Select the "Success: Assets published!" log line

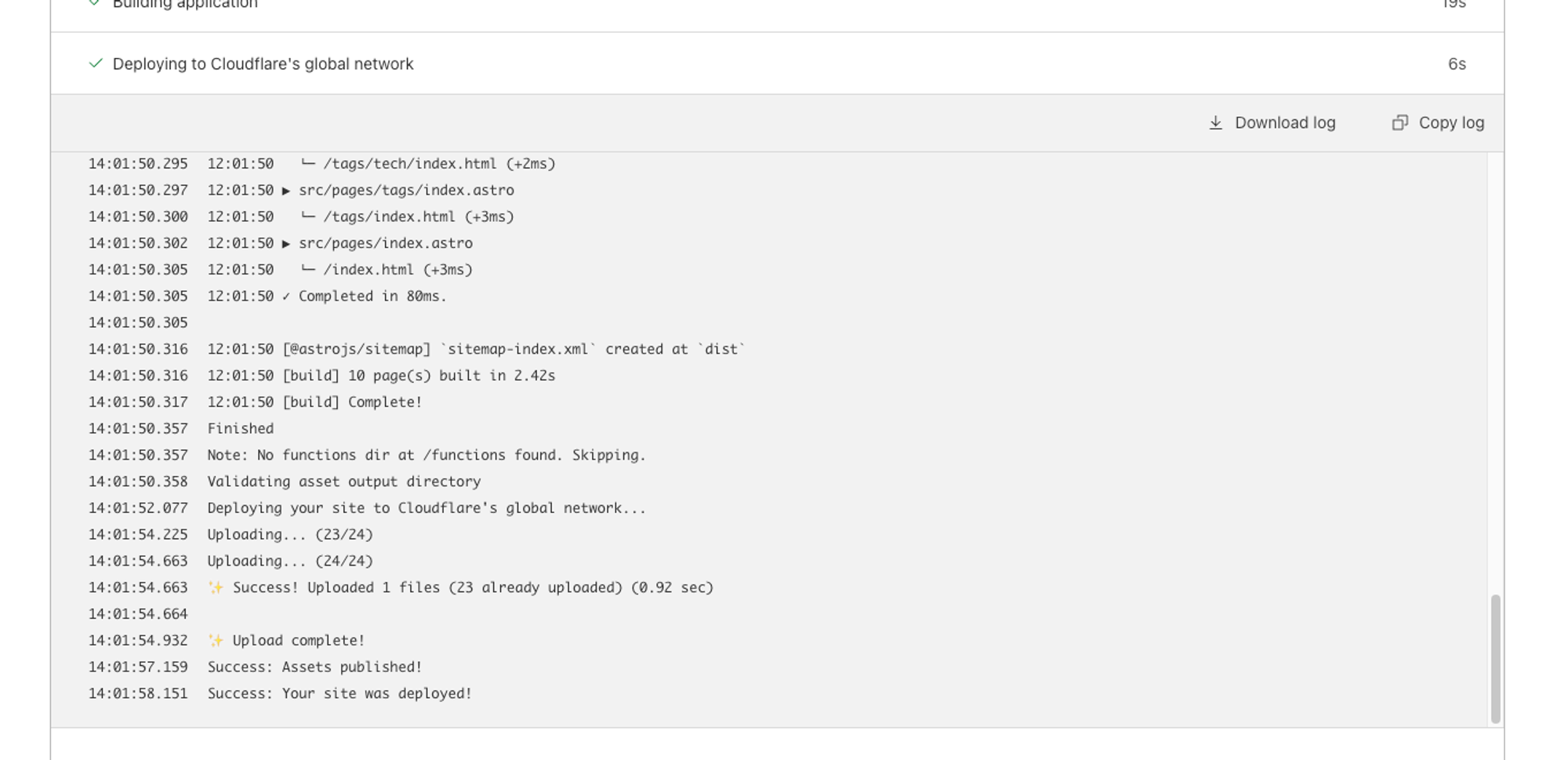pos(314,667)
